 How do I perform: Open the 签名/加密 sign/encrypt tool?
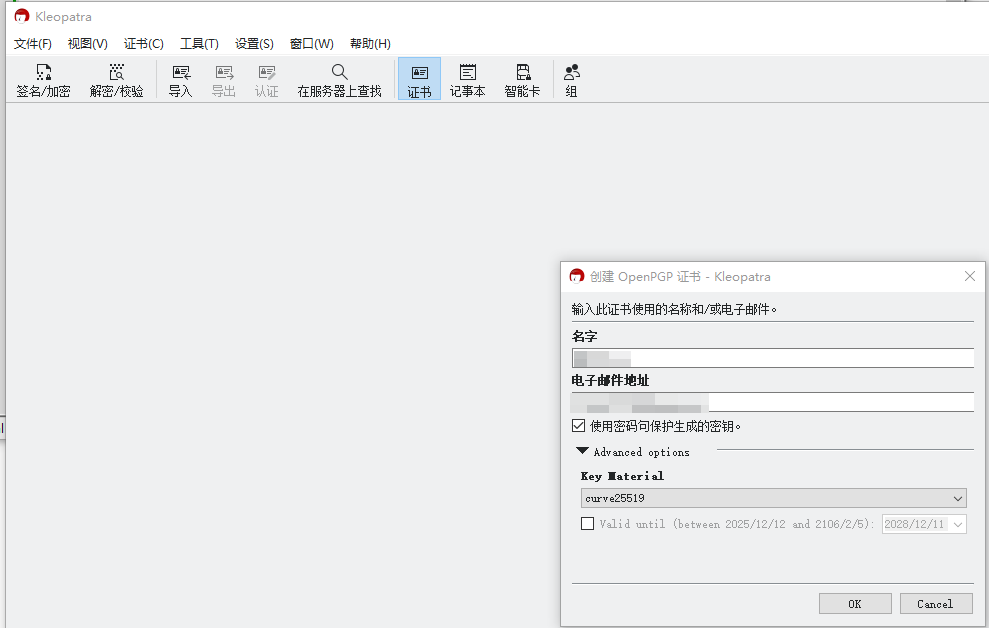click(x=43, y=80)
